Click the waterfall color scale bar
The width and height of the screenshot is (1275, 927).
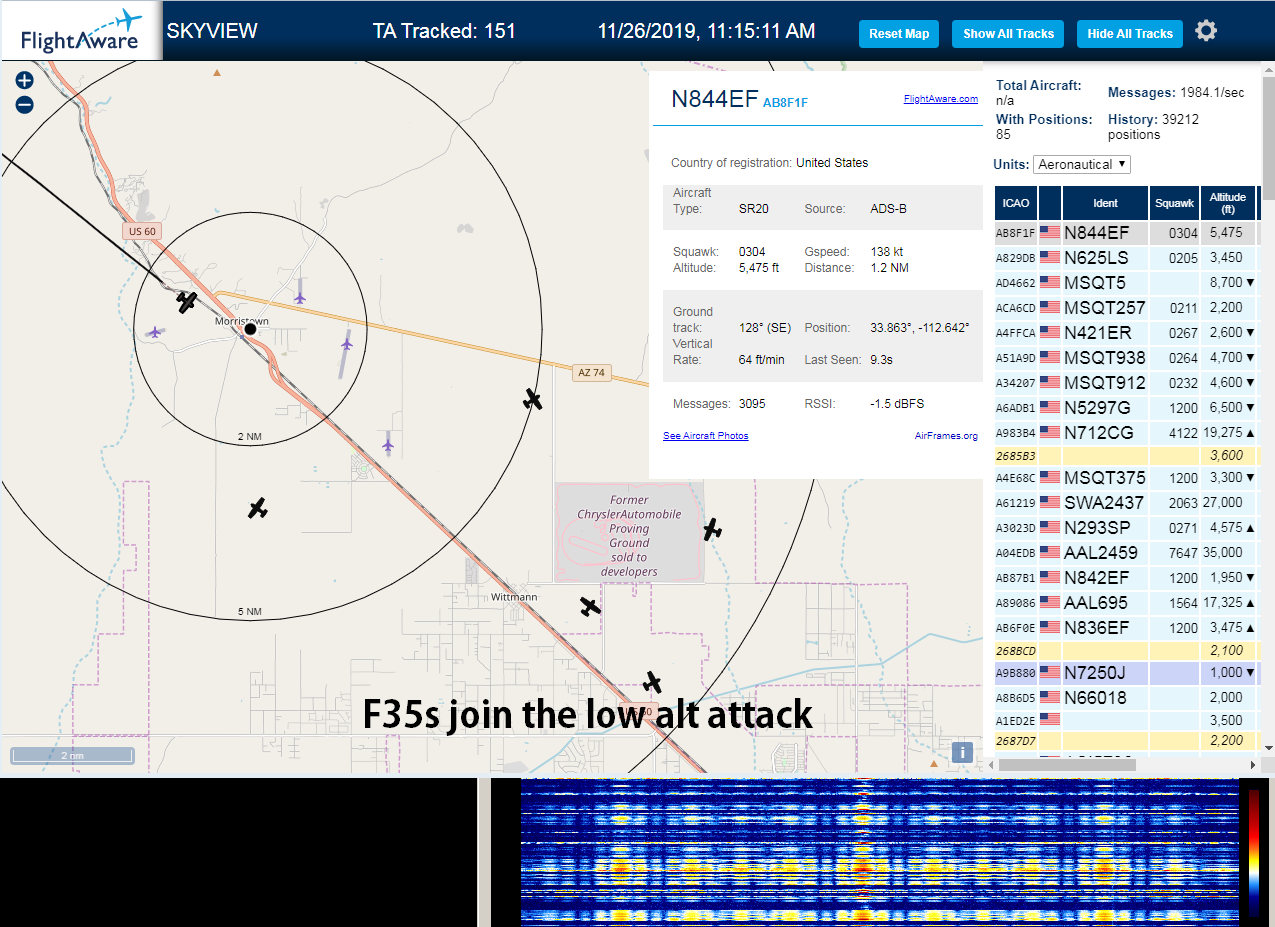click(x=1254, y=852)
